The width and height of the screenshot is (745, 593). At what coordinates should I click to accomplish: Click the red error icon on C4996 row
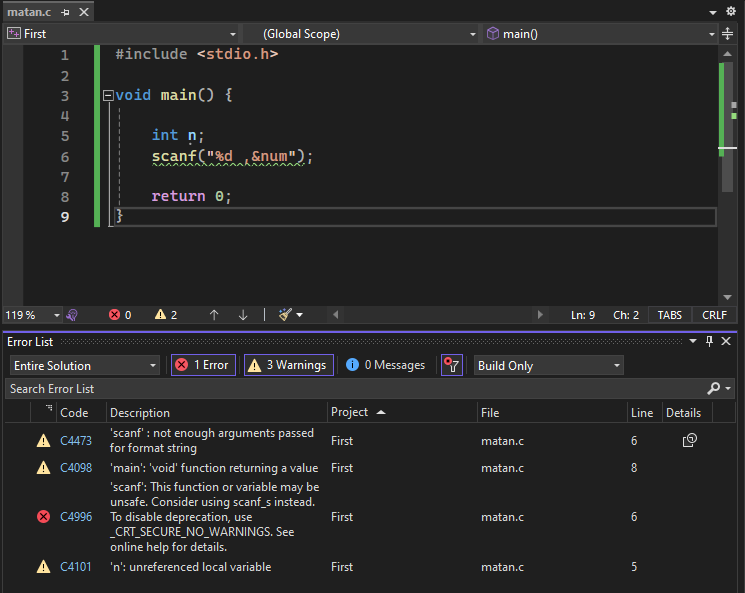tap(44, 516)
